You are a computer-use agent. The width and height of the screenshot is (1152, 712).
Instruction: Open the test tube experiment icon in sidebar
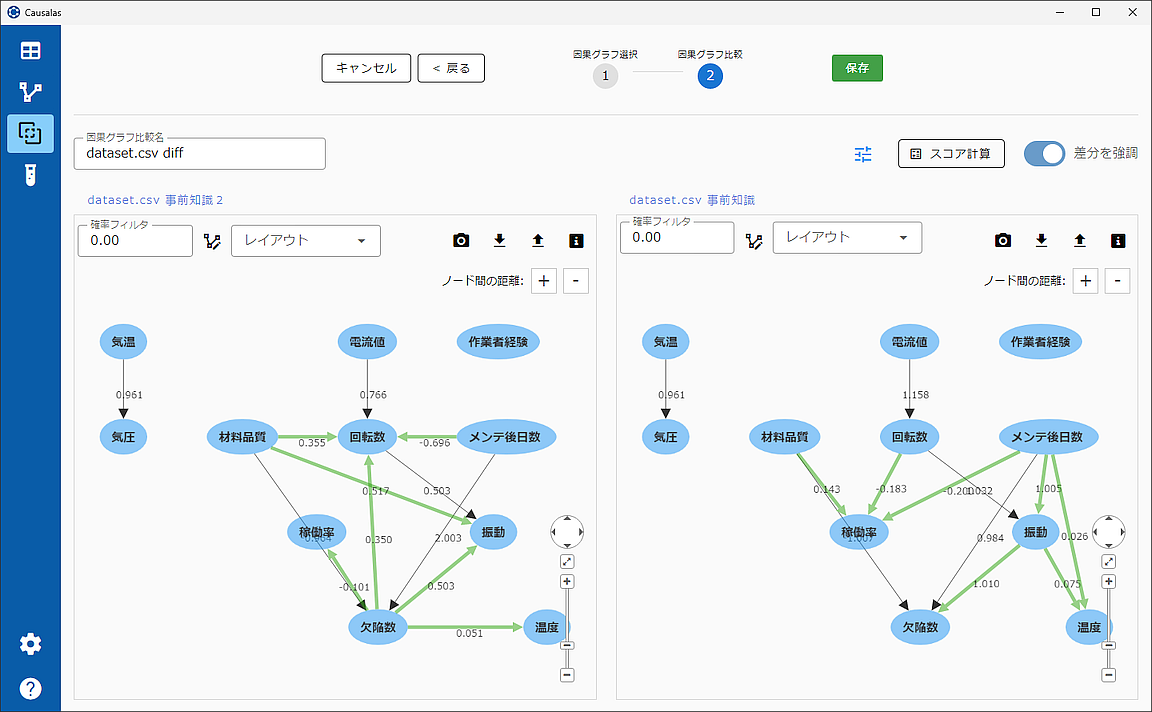click(x=30, y=176)
